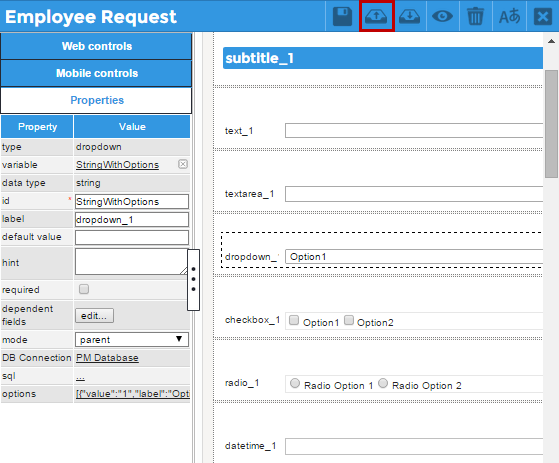Click the save floppy disk icon
The width and height of the screenshot is (559, 463).
(x=342, y=17)
